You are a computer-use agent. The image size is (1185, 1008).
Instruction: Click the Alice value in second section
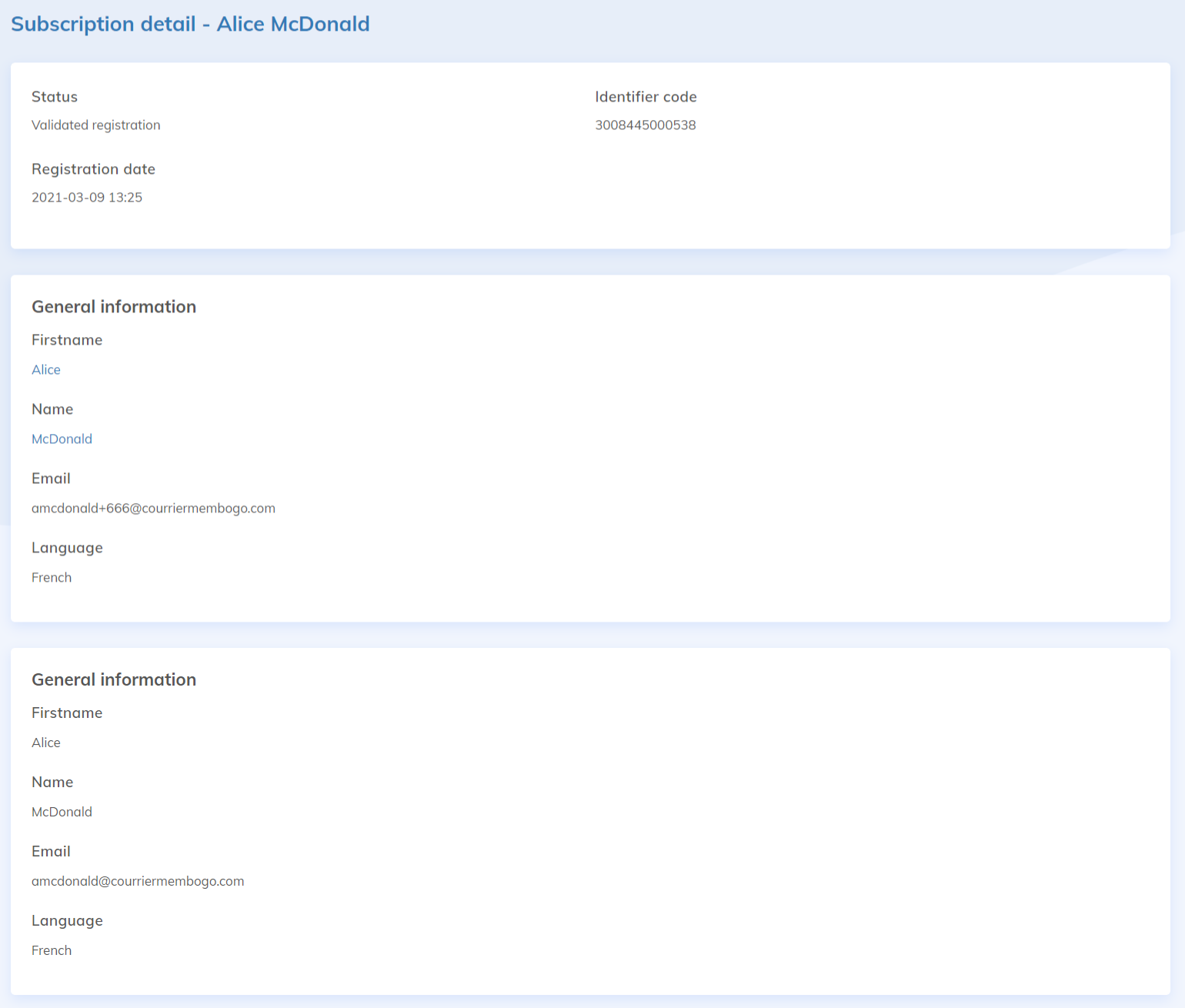(46, 743)
